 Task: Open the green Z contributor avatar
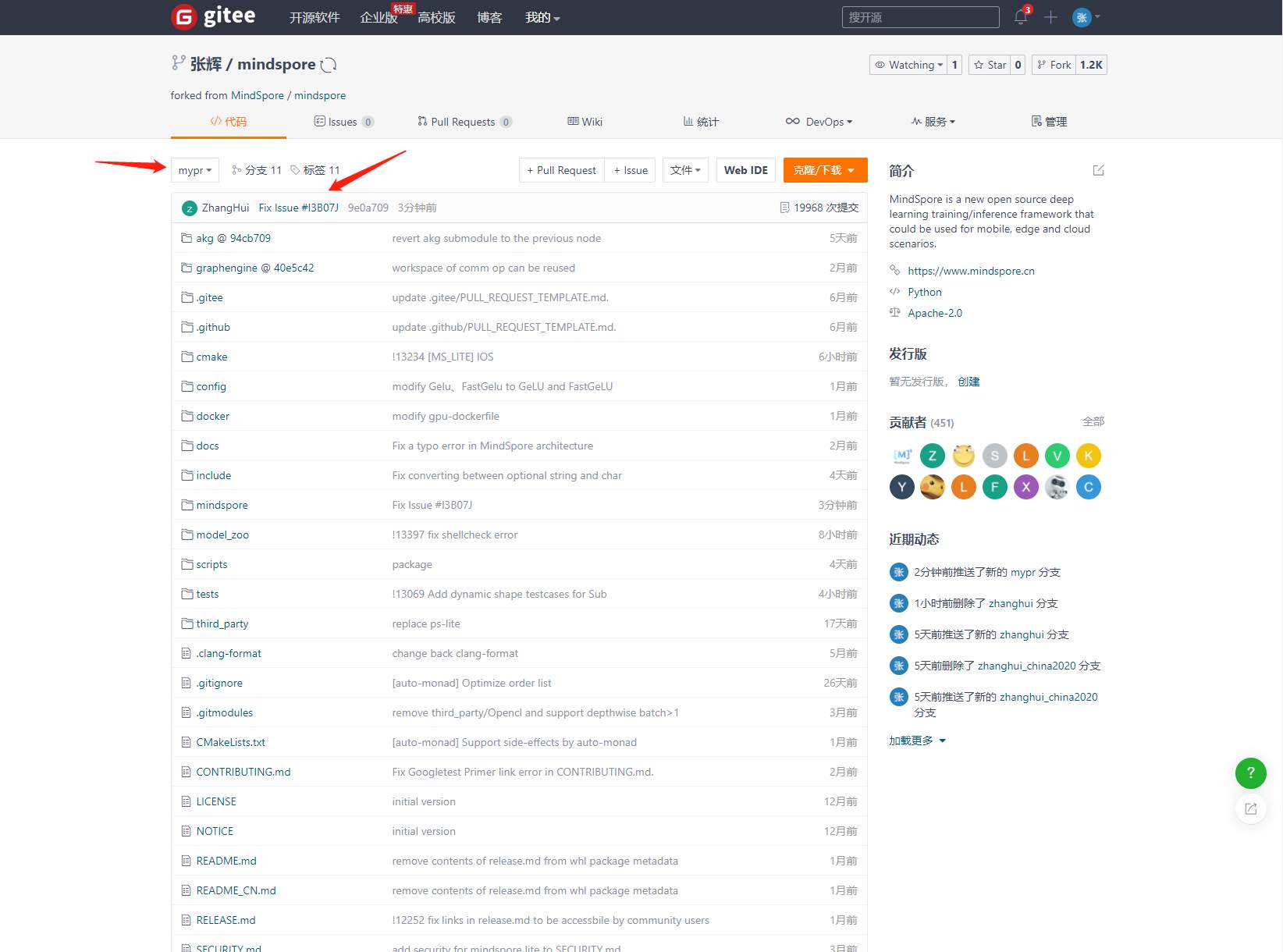[933, 456]
